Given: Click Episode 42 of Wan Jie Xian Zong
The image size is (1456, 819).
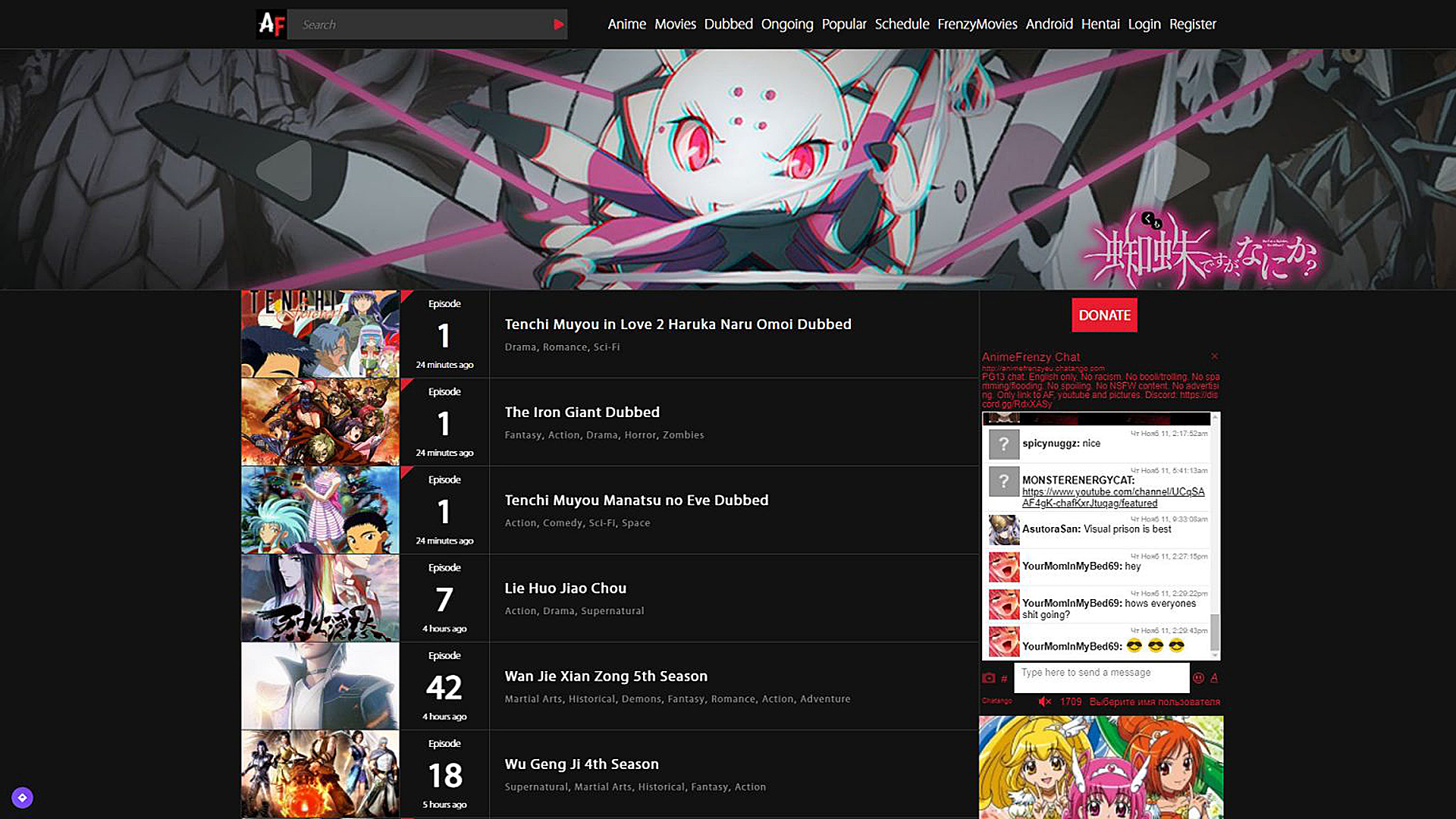Looking at the screenshot, I should pyautogui.click(x=444, y=686).
